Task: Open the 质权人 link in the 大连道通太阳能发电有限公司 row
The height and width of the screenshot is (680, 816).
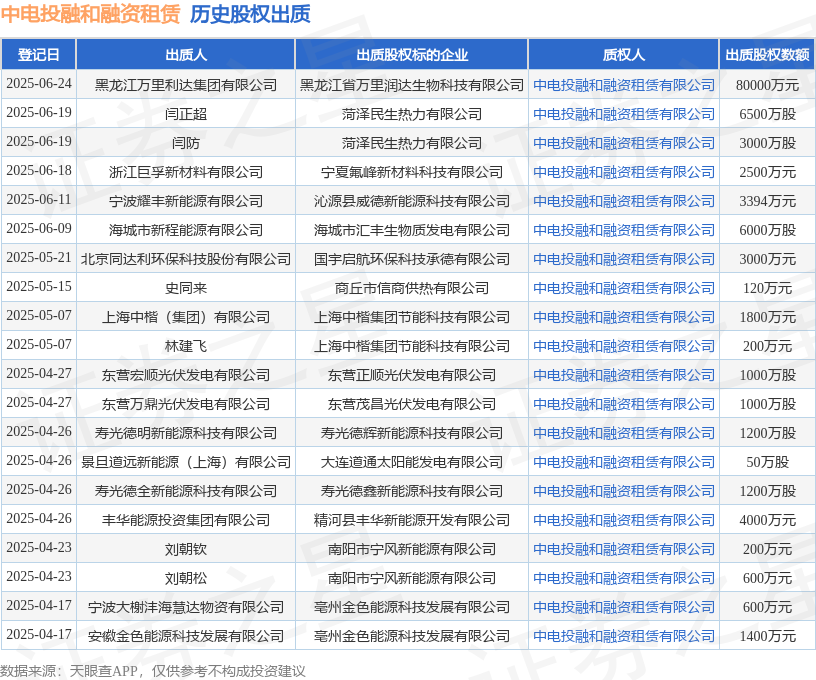Action: [623, 462]
